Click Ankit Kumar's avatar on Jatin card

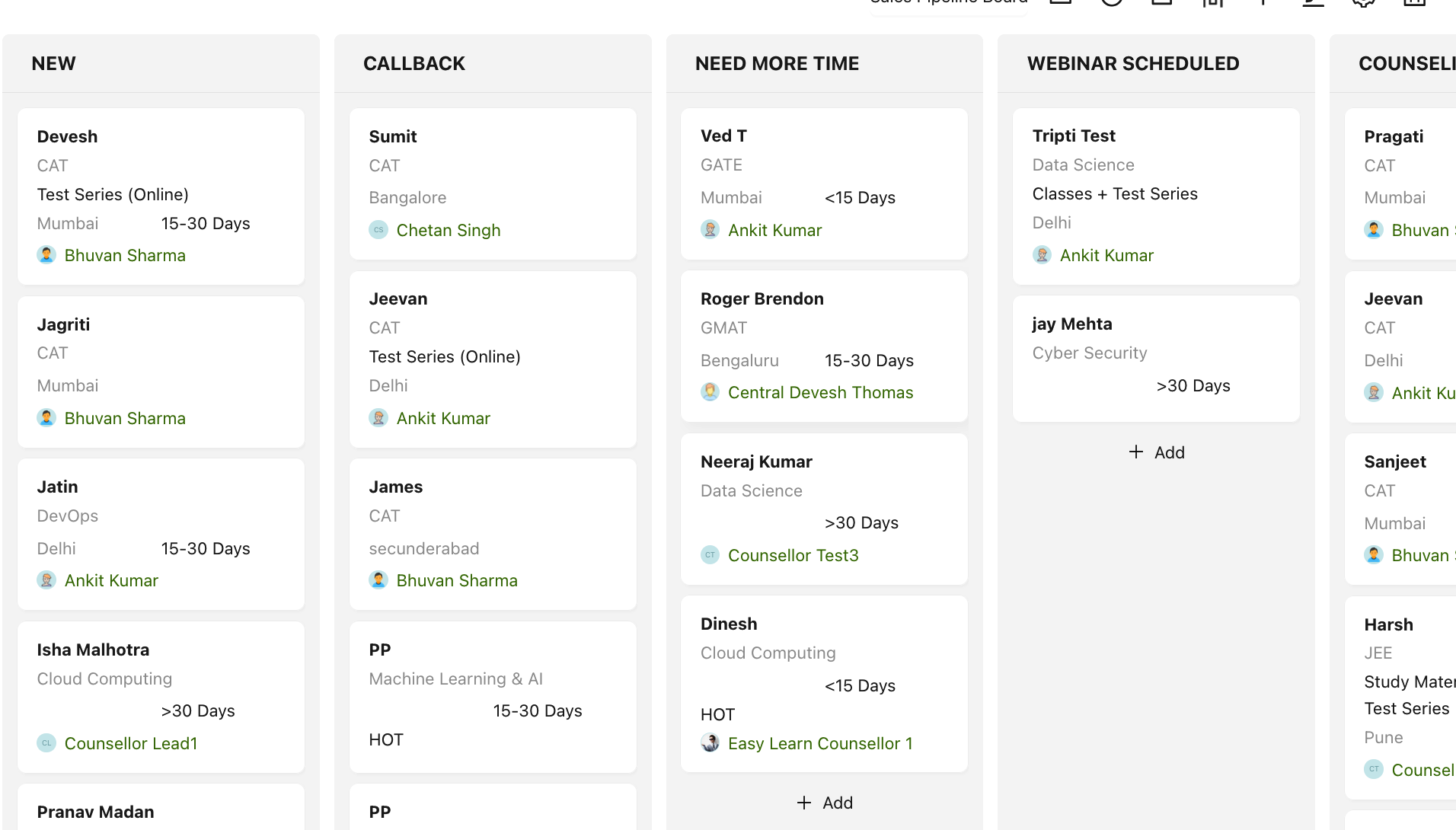point(46,580)
